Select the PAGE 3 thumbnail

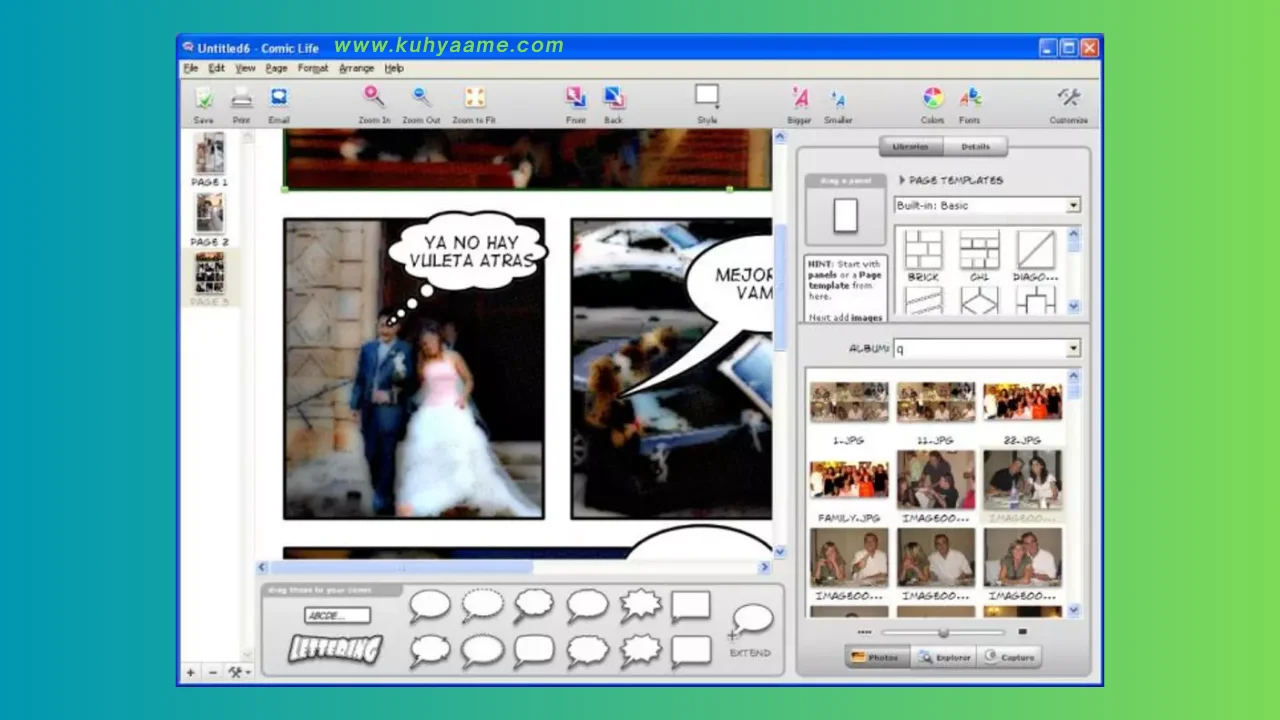(210, 273)
